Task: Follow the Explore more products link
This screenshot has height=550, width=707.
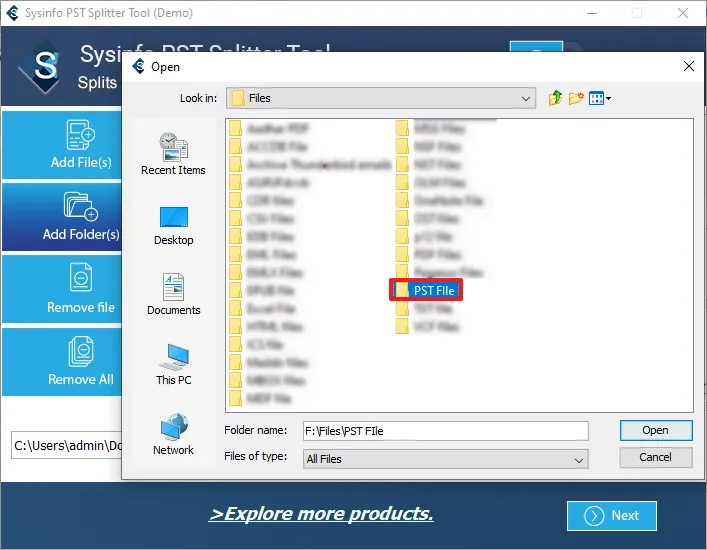Action: 321,513
